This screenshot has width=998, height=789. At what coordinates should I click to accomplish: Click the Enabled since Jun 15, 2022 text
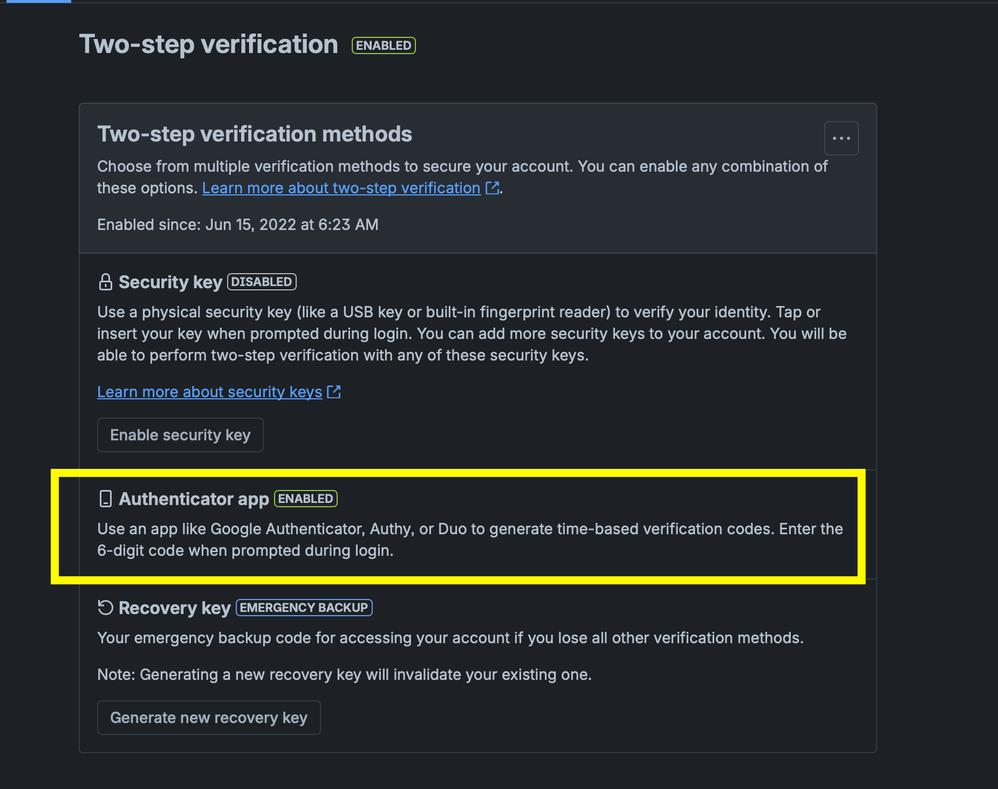pyautogui.click(x=237, y=225)
